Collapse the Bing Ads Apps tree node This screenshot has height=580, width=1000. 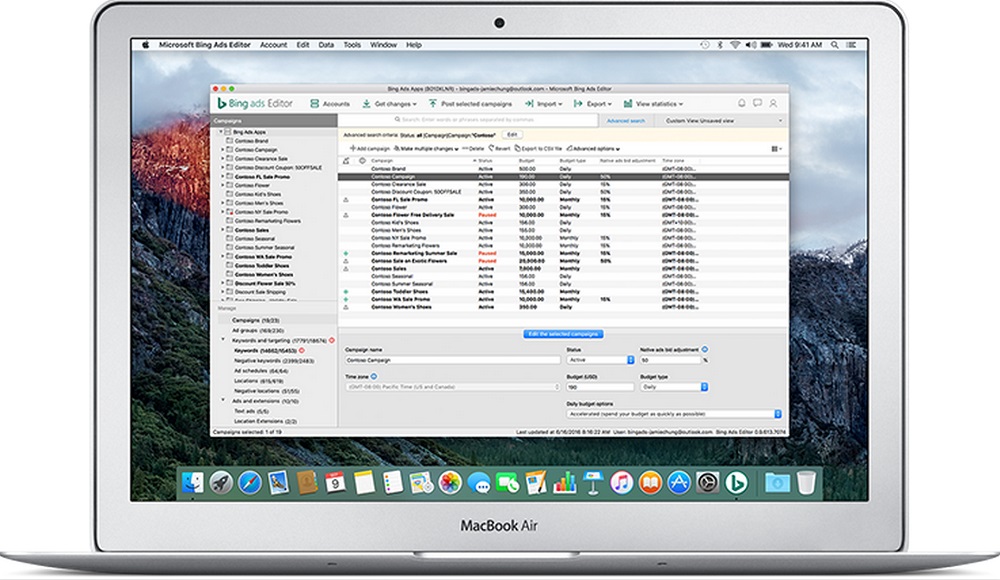(221, 132)
